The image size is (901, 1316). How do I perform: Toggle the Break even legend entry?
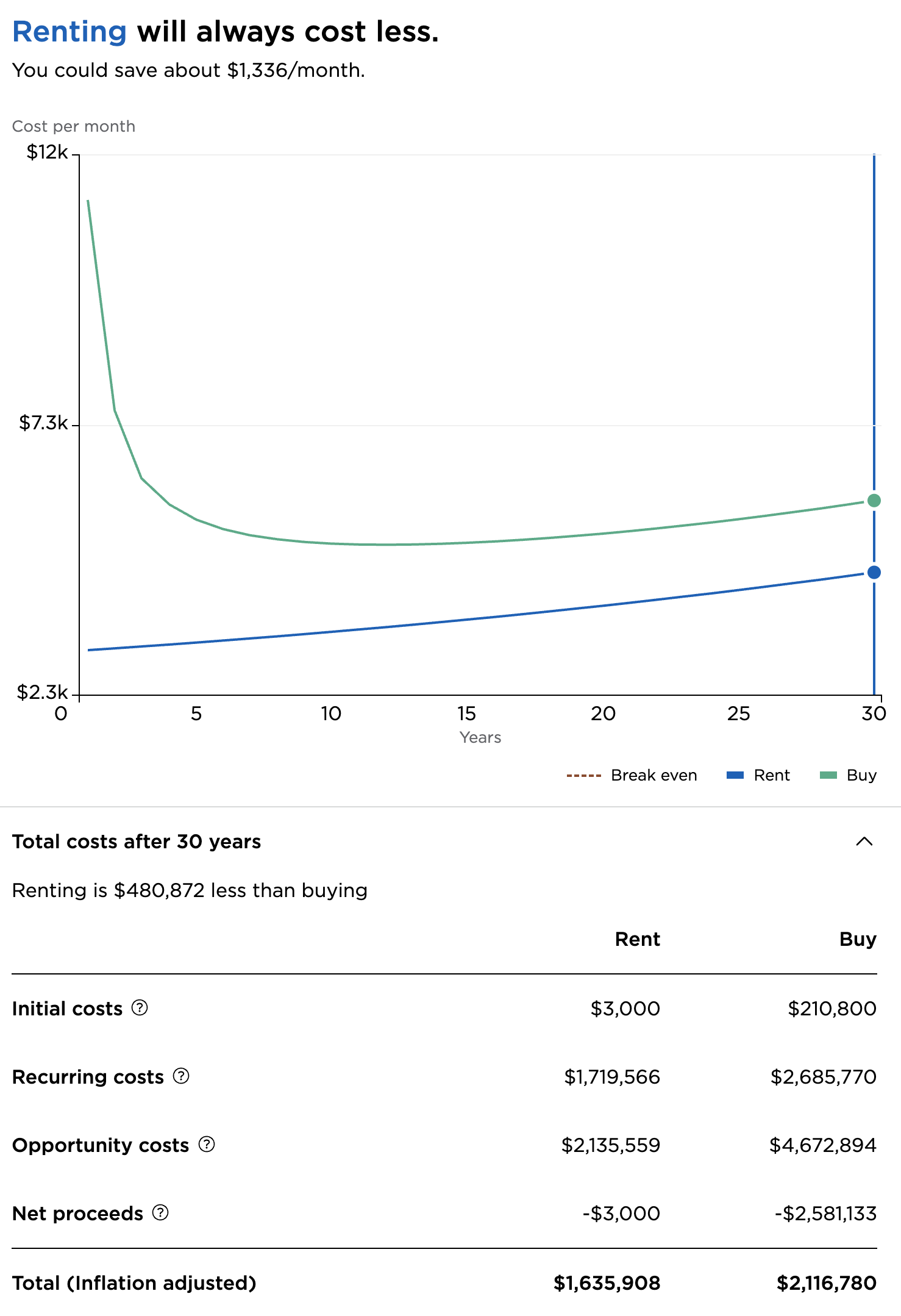pyautogui.click(x=632, y=775)
